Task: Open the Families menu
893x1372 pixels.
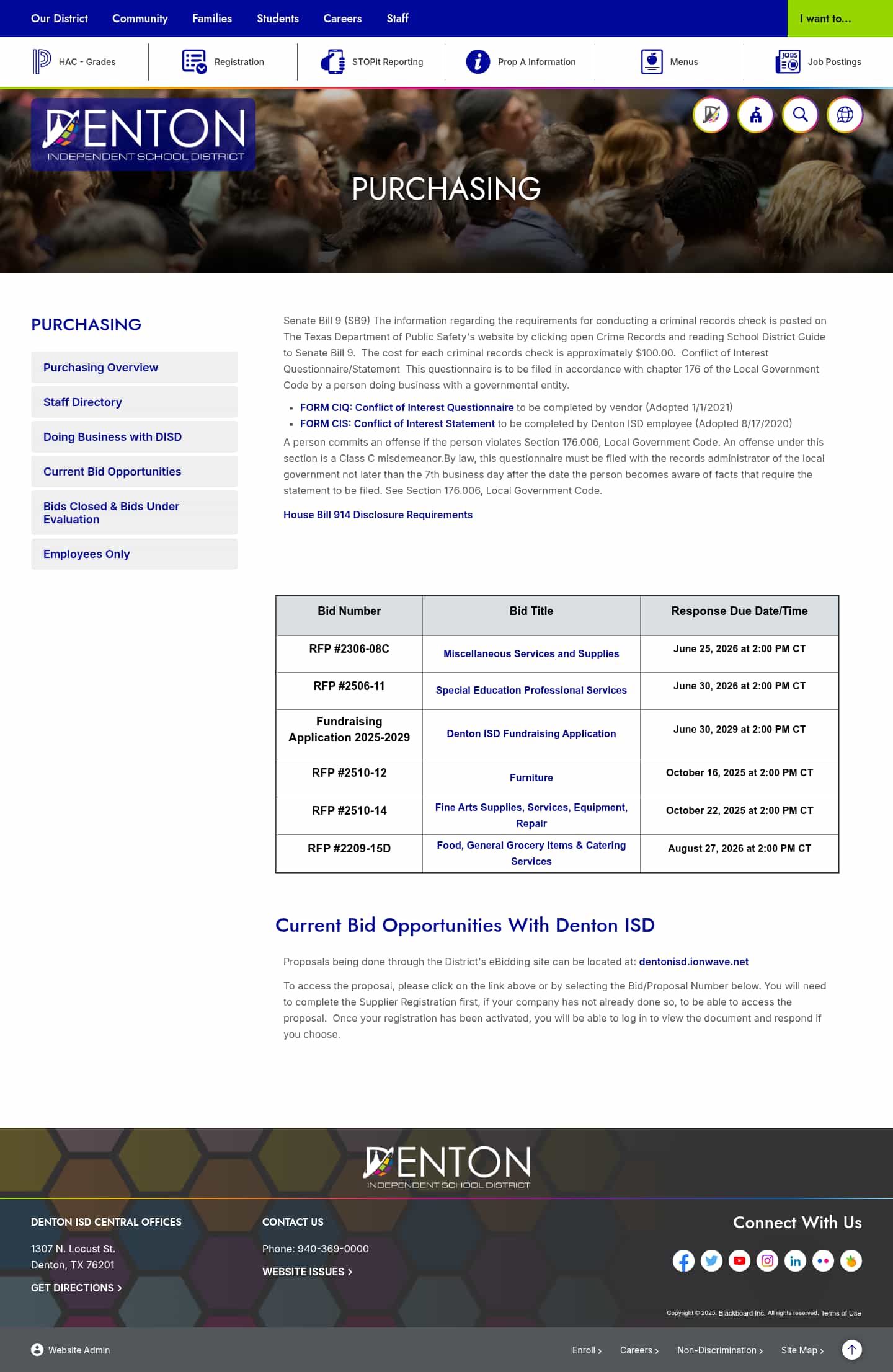Action: 212,19
